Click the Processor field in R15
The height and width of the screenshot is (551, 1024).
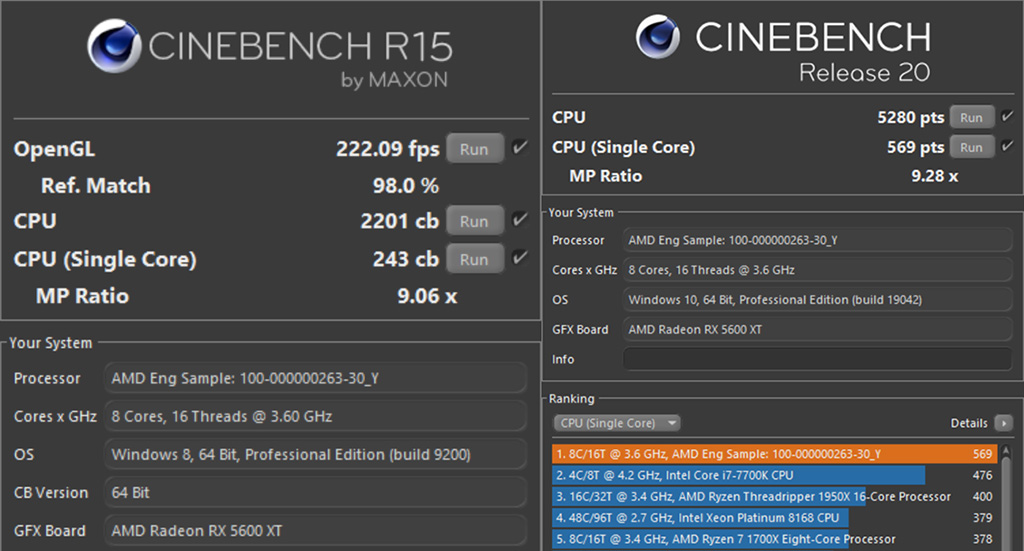point(315,378)
